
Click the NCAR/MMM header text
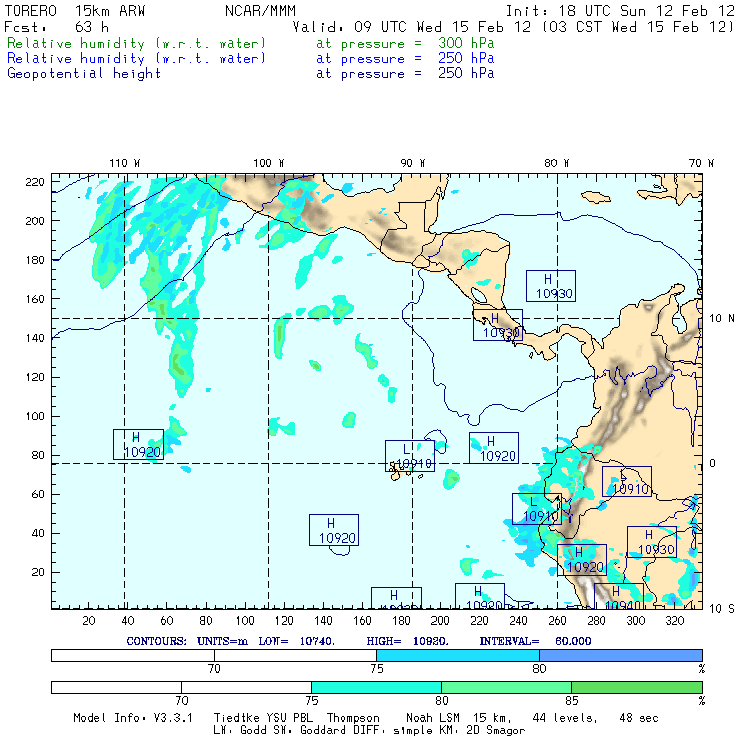[259, 10]
